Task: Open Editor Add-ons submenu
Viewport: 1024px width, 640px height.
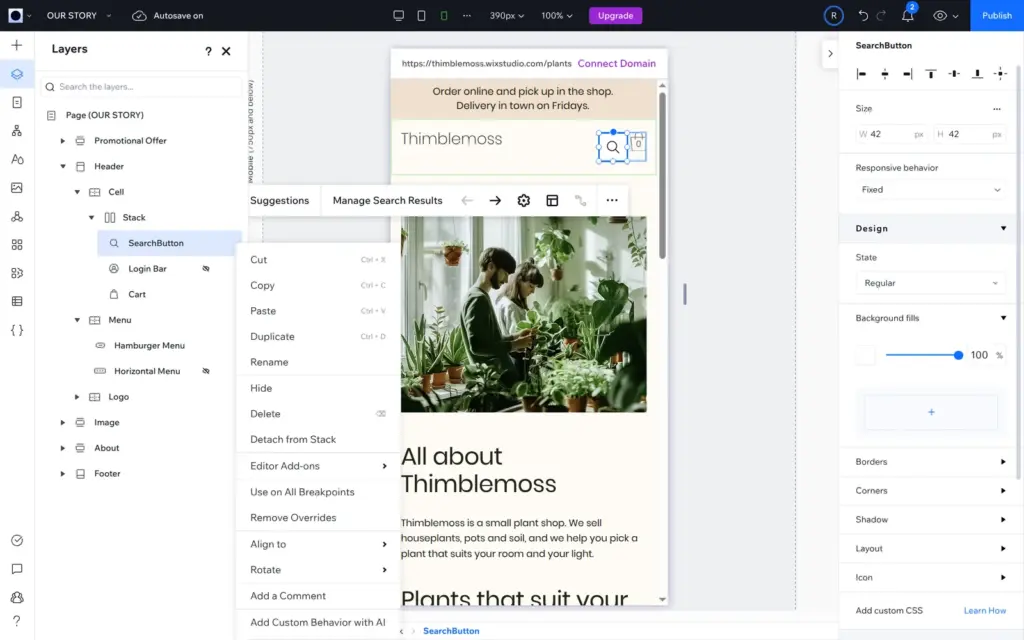Action: [317, 466]
